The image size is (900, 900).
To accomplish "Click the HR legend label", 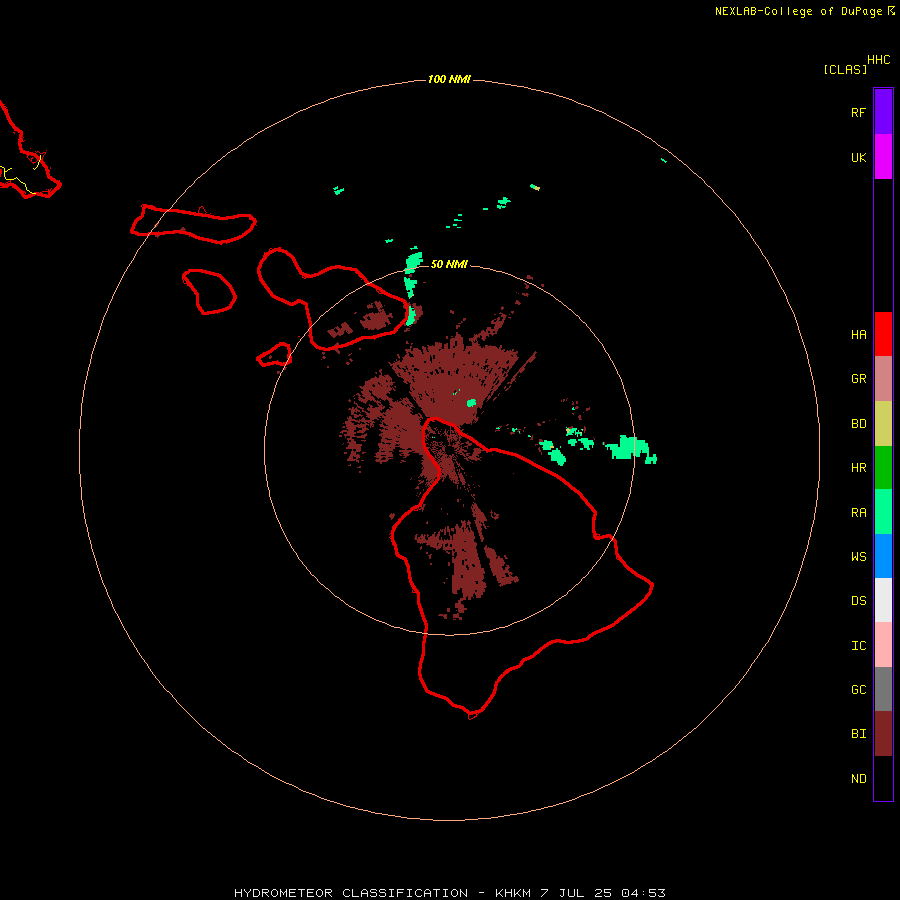I will coord(858,468).
